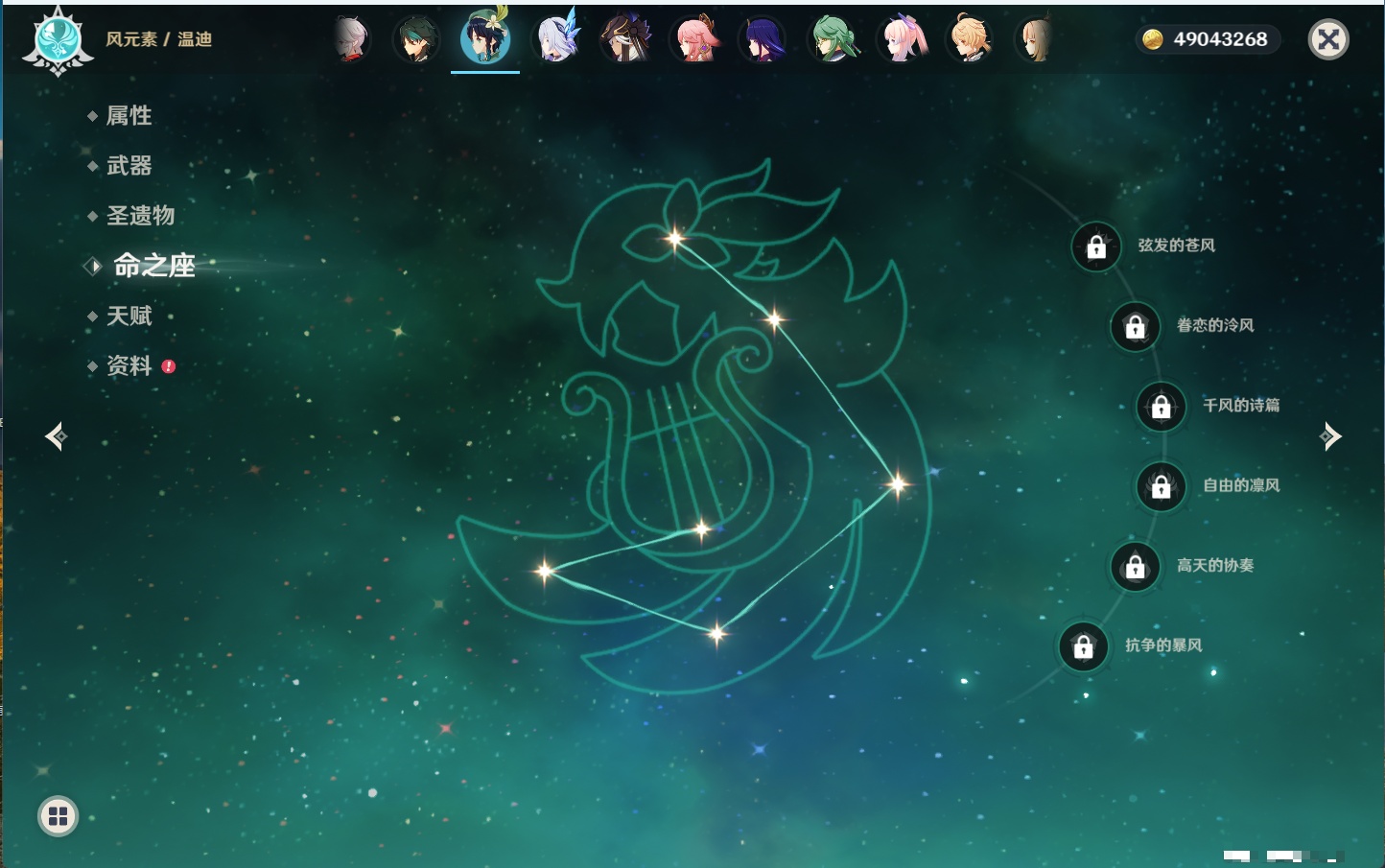The width and height of the screenshot is (1385, 868).
Task: Go to previous character with left arrow
Action: (56, 436)
